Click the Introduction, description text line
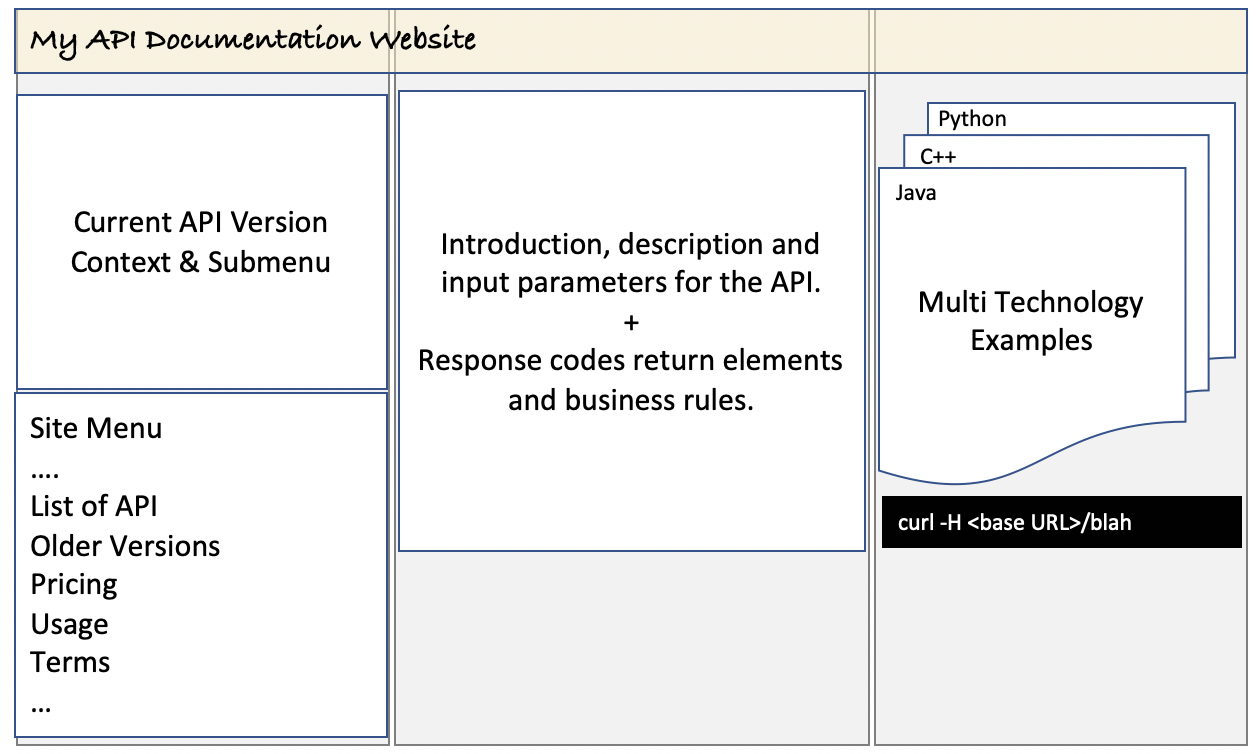Screen dimensions: 1256x754 tap(630, 244)
